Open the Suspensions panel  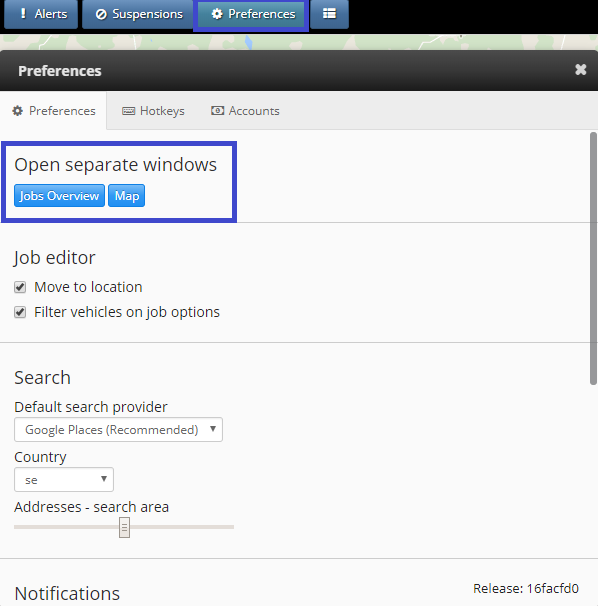click(138, 14)
